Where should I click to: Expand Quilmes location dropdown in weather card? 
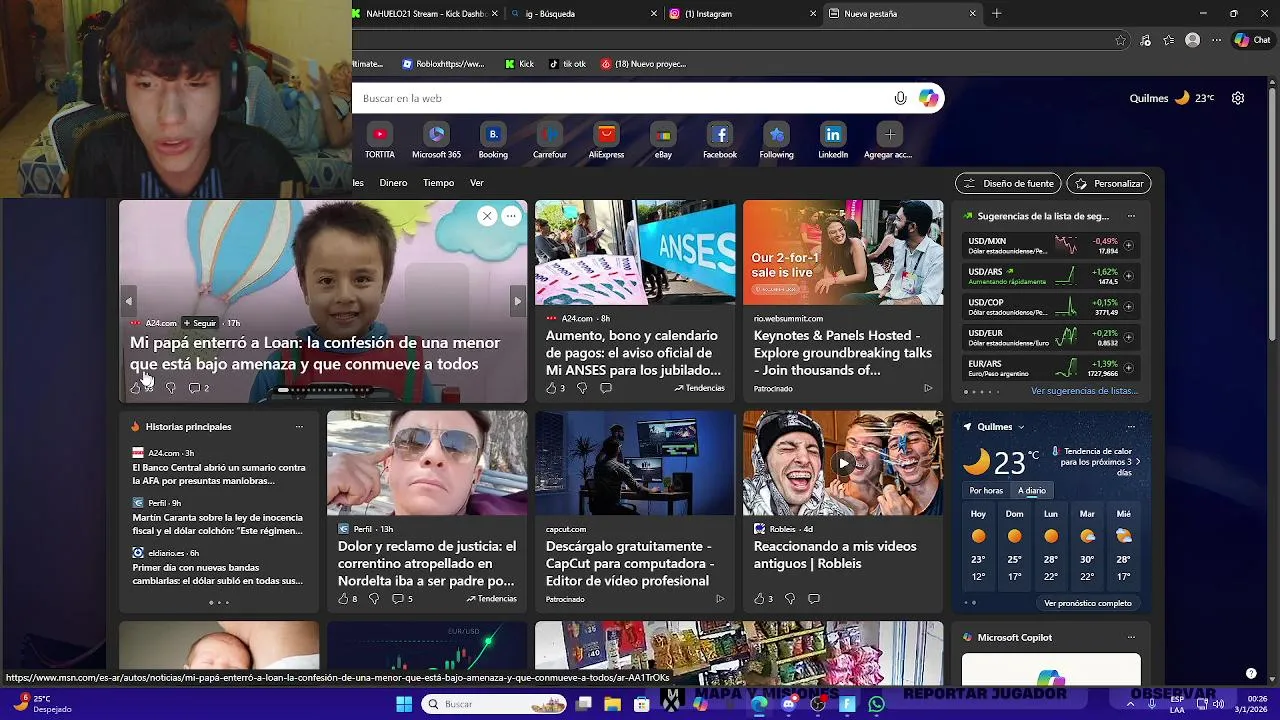coord(1021,427)
